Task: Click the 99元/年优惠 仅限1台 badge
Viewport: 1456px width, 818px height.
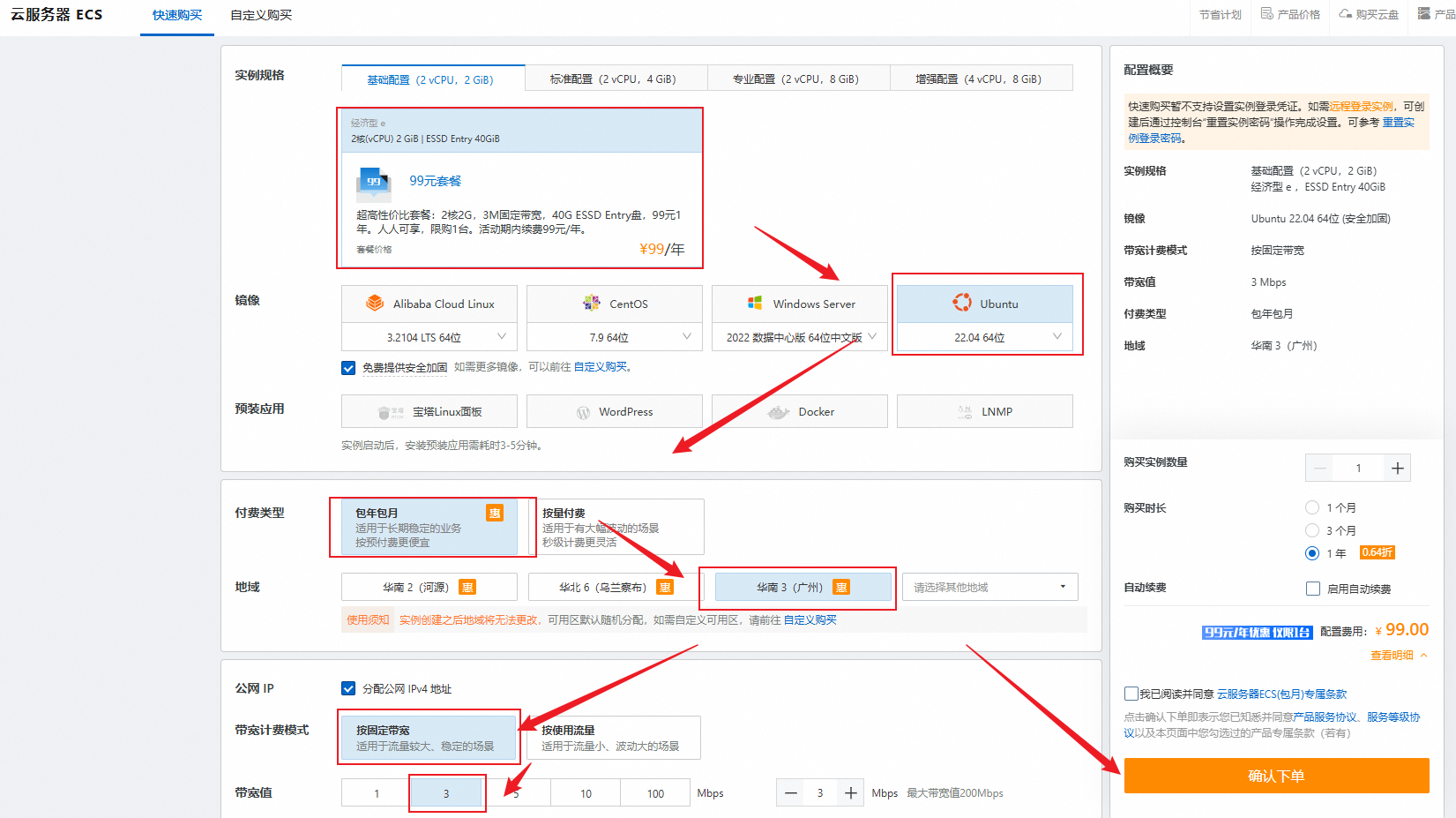Action: [1257, 633]
